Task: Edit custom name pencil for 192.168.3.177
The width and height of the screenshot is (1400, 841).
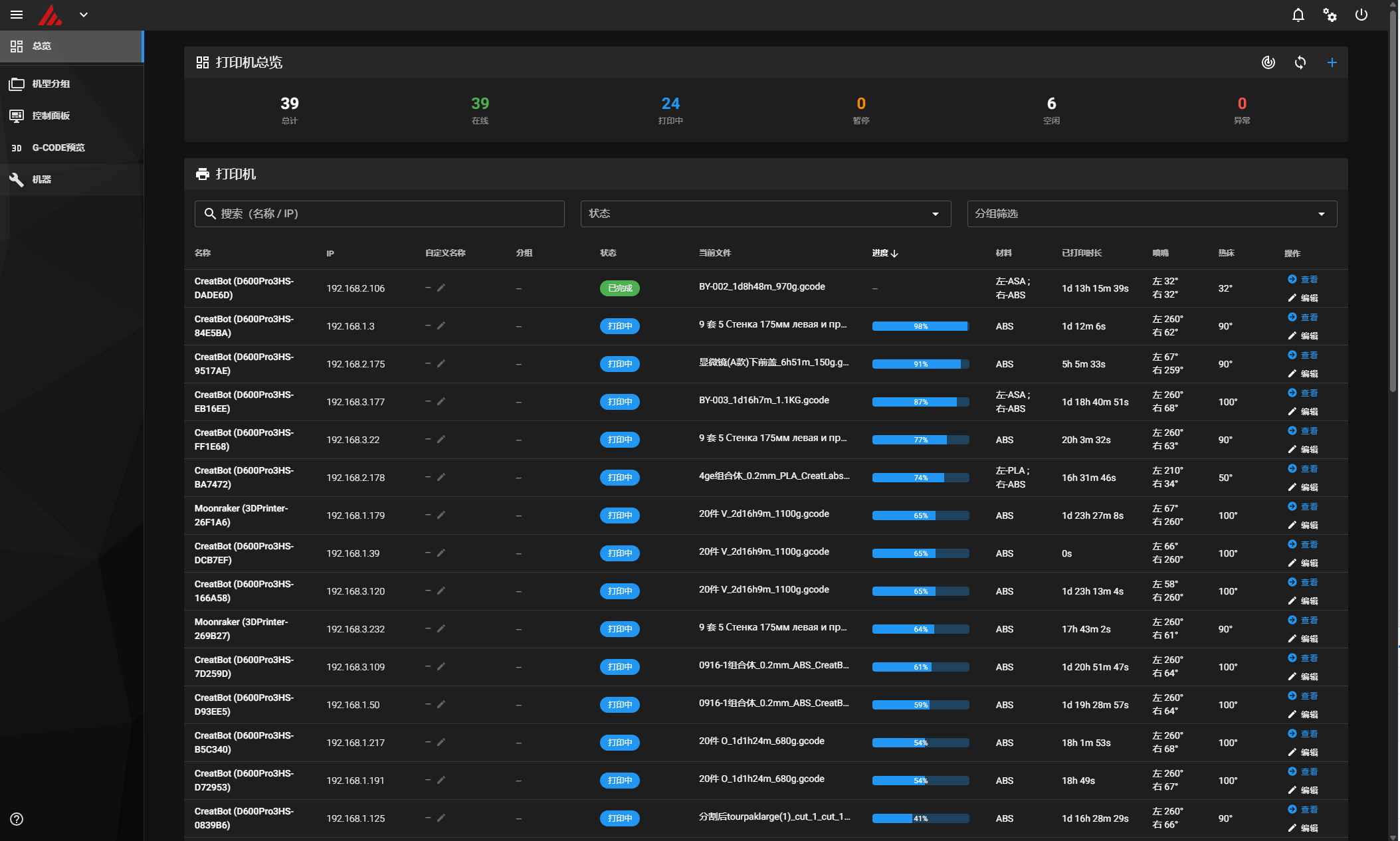Action: [x=441, y=401]
